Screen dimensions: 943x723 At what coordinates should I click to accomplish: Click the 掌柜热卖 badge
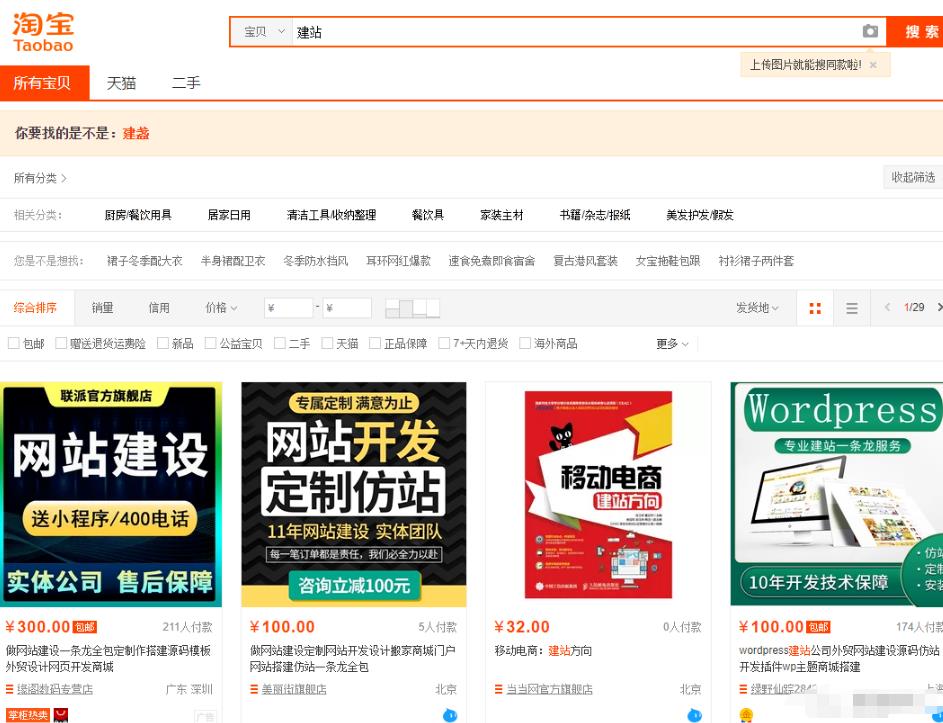[x=28, y=714]
